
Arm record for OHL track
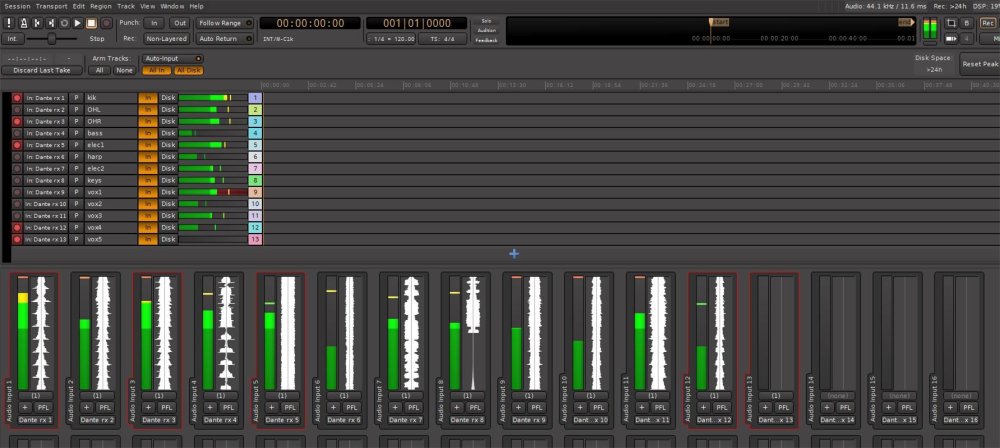(x=17, y=110)
